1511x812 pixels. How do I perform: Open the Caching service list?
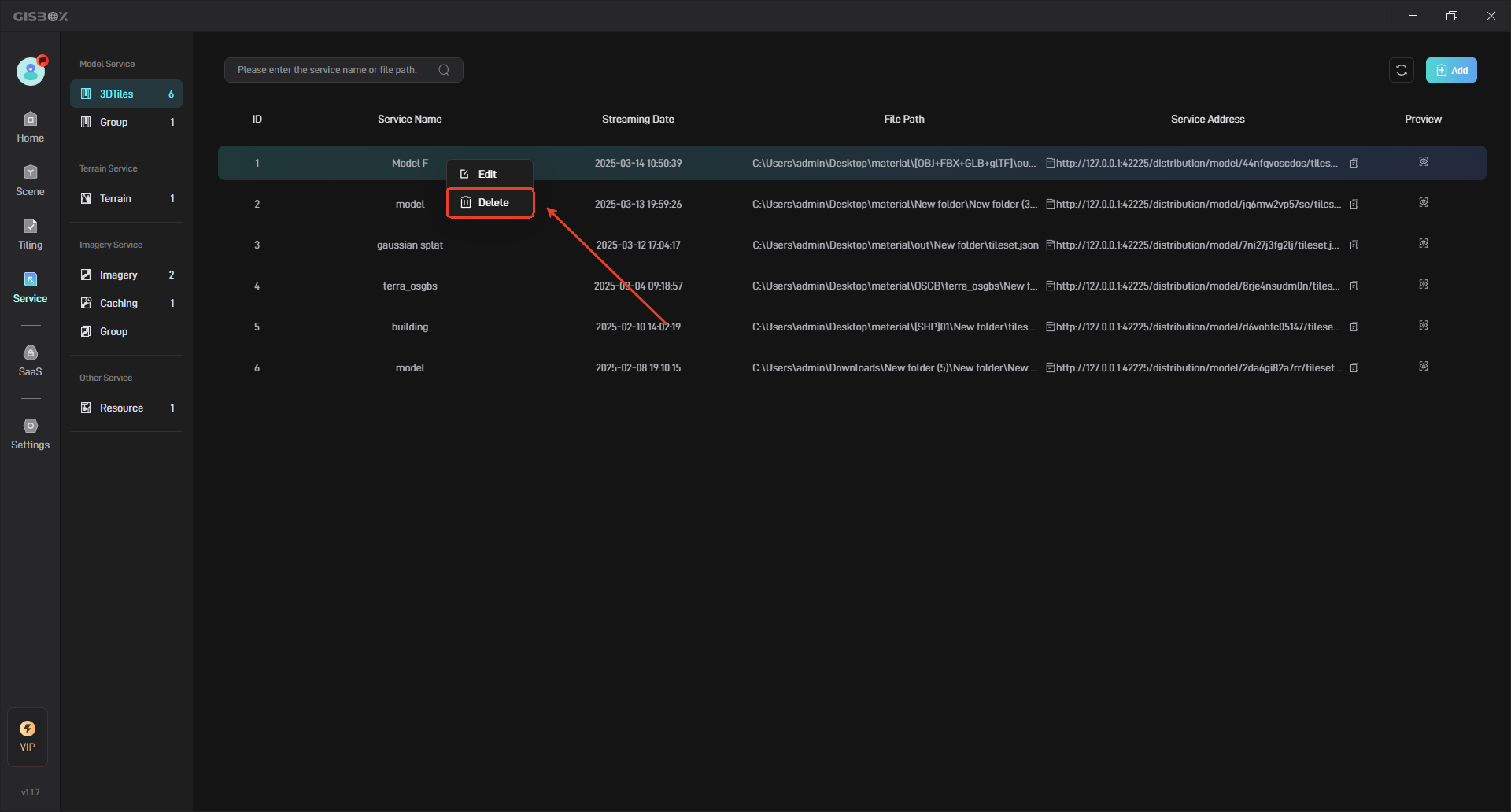pyautogui.click(x=127, y=303)
